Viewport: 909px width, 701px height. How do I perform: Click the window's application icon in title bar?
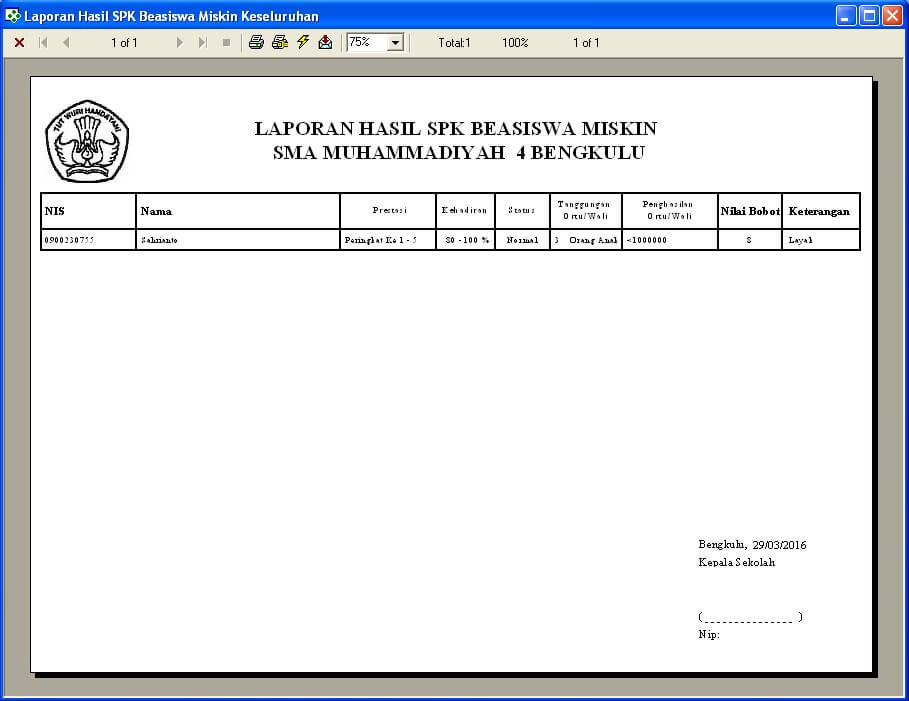tap(12, 16)
